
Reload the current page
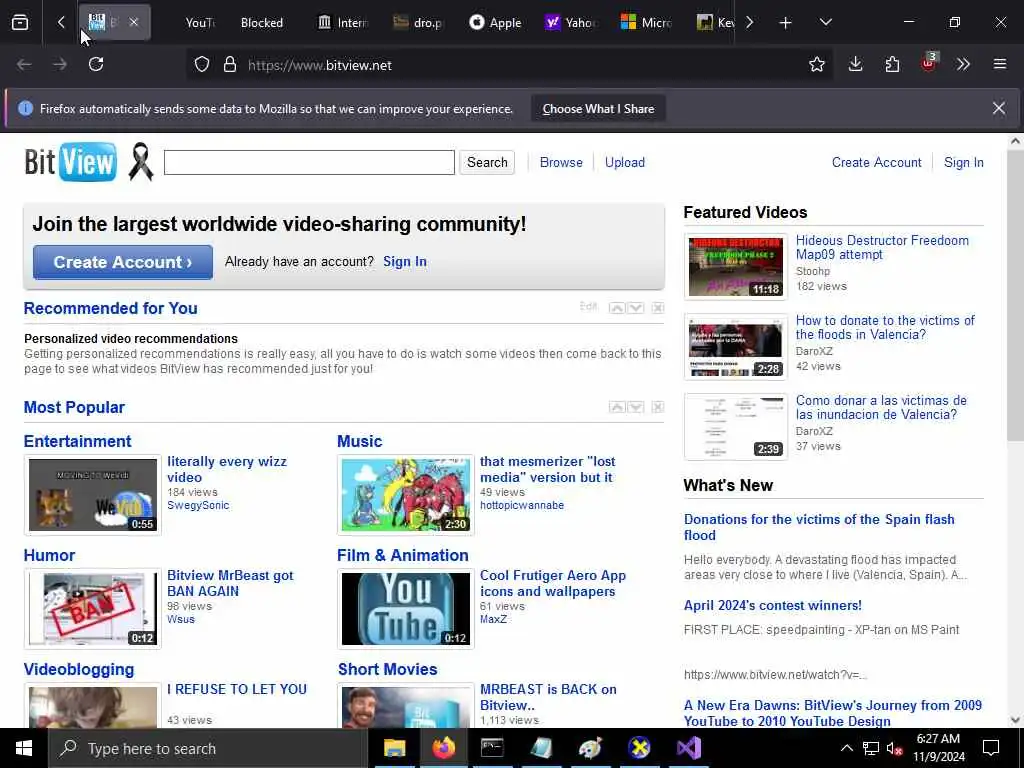96,65
